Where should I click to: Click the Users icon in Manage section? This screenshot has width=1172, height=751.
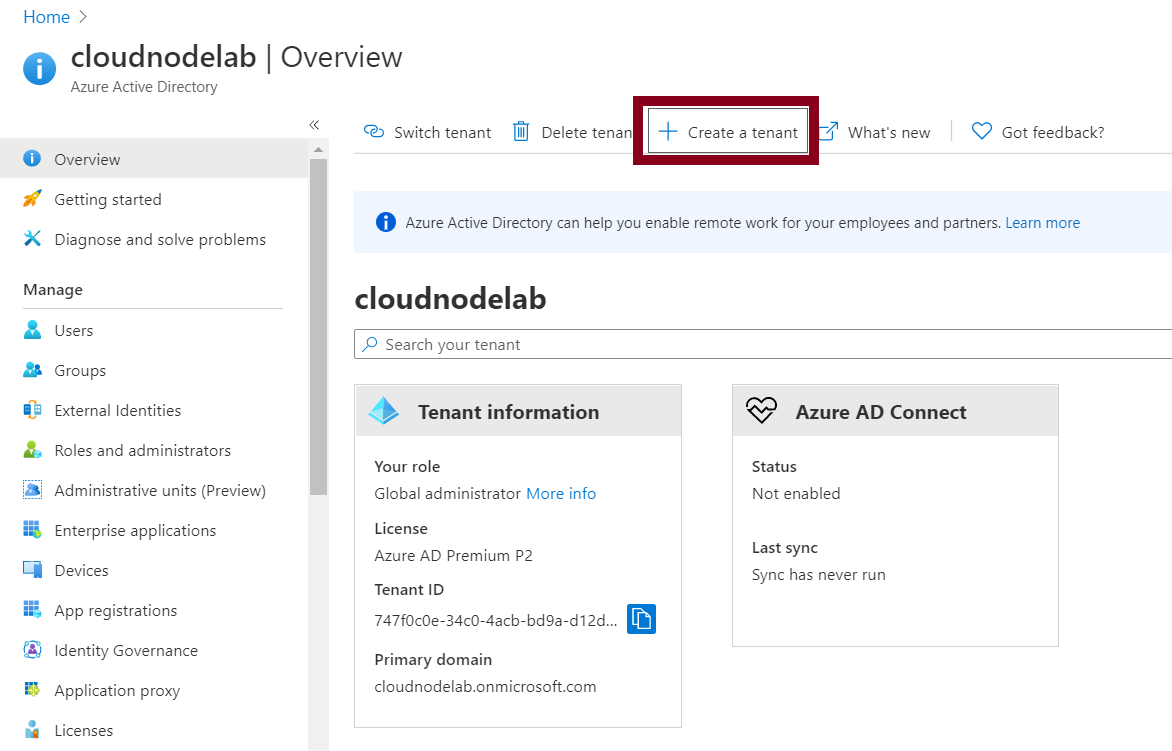pyautogui.click(x=32, y=330)
